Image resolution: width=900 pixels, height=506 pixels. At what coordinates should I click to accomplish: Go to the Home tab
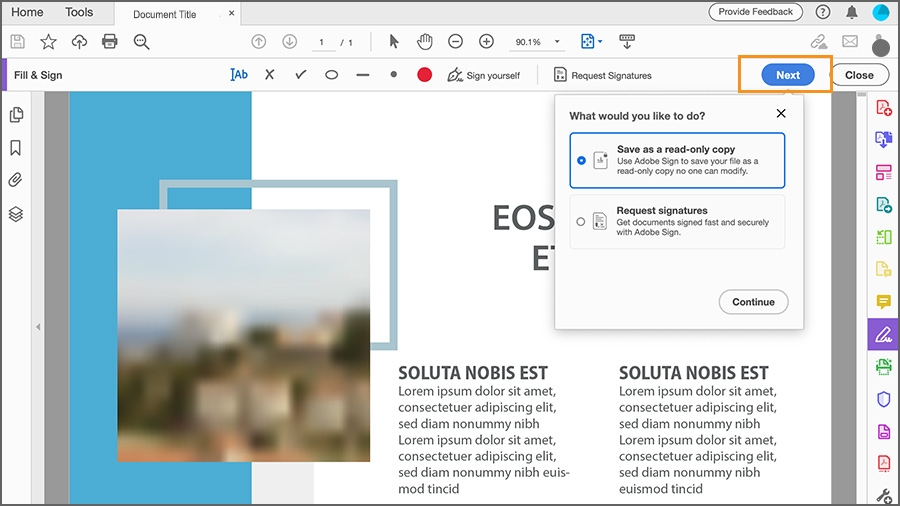(27, 12)
